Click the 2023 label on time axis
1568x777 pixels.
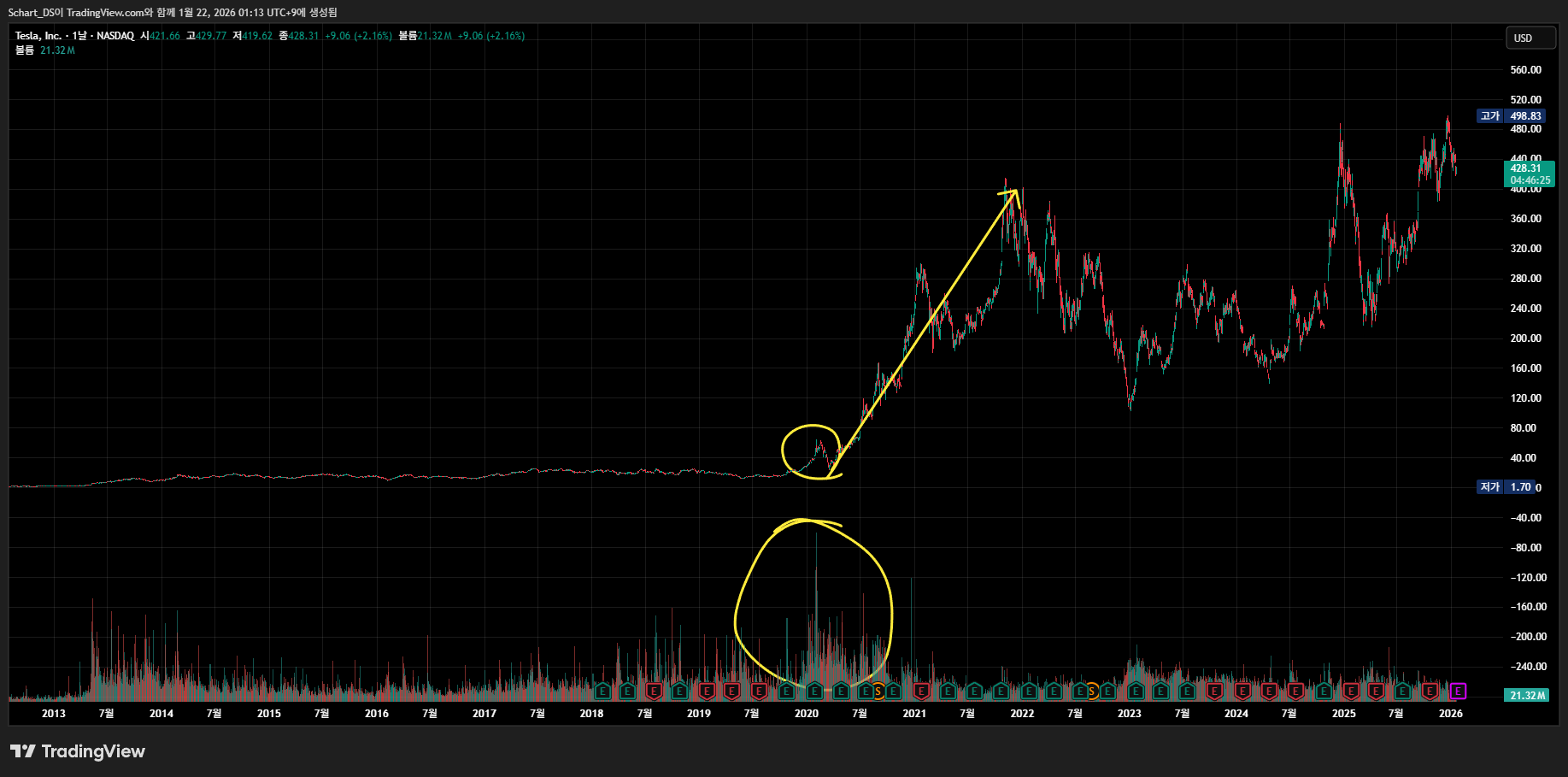[x=1130, y=714]
